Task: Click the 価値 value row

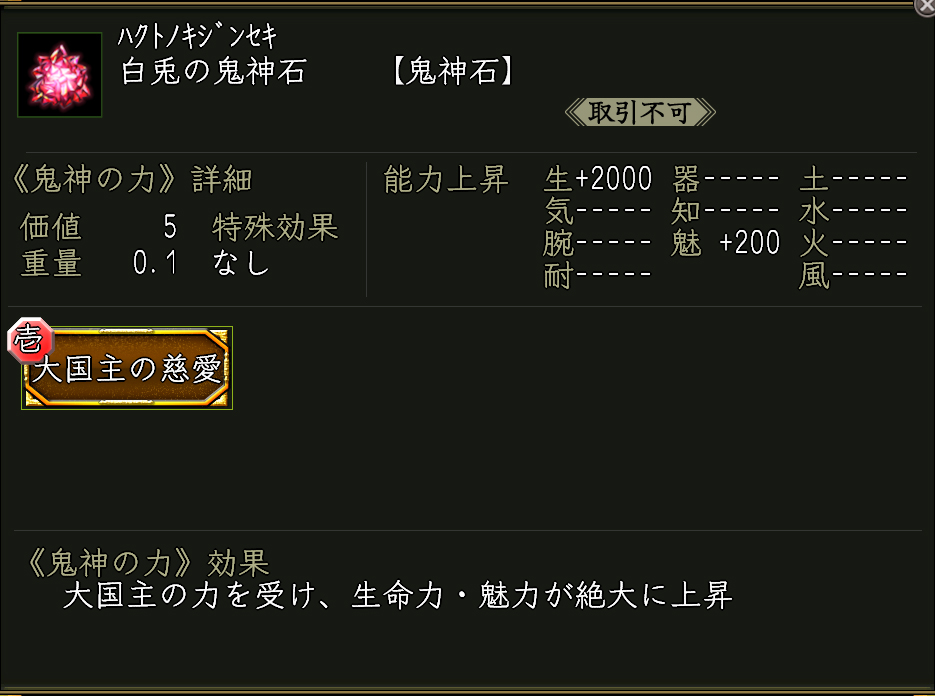Action: coord(98,228)
